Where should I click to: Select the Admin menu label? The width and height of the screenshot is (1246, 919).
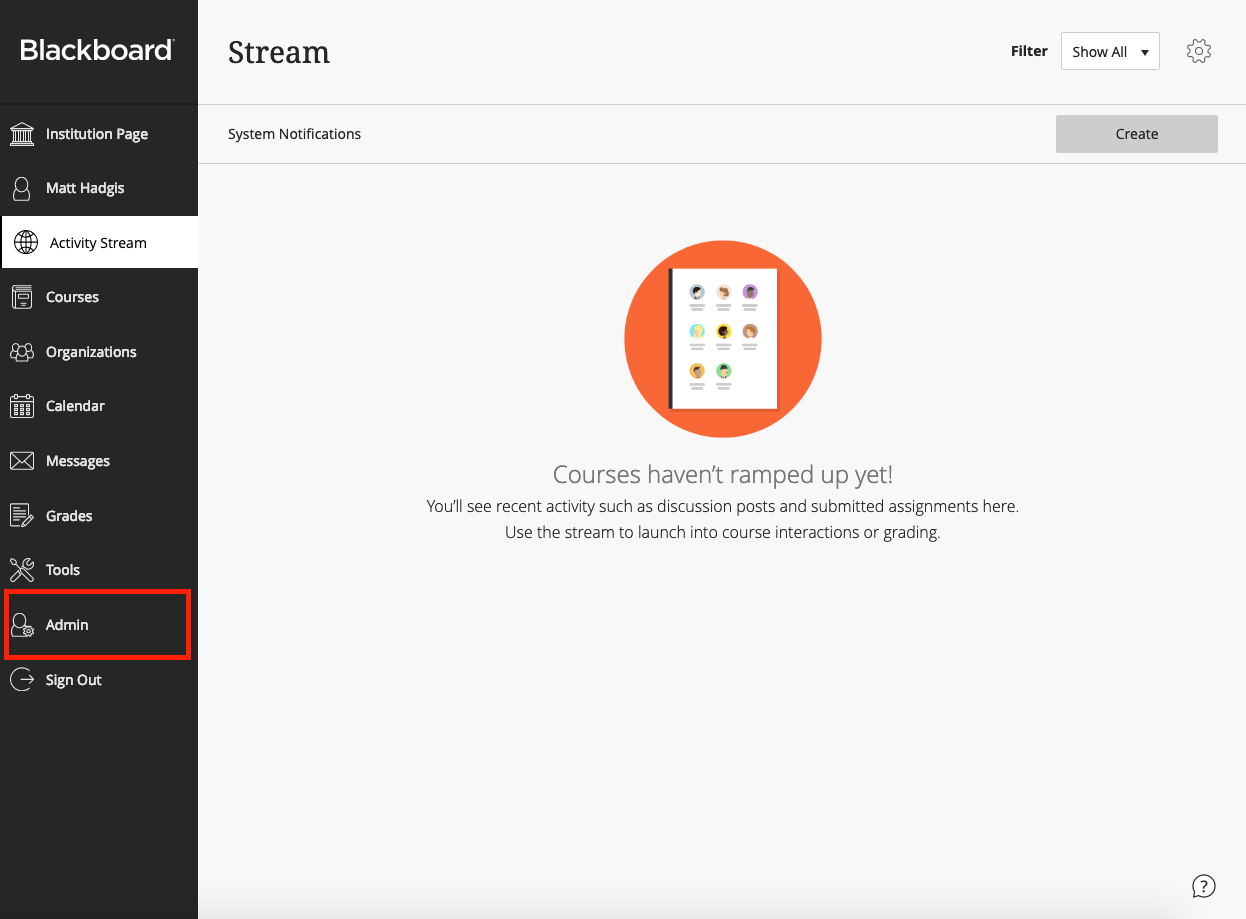pyautogui.click(x=67, y=625)
